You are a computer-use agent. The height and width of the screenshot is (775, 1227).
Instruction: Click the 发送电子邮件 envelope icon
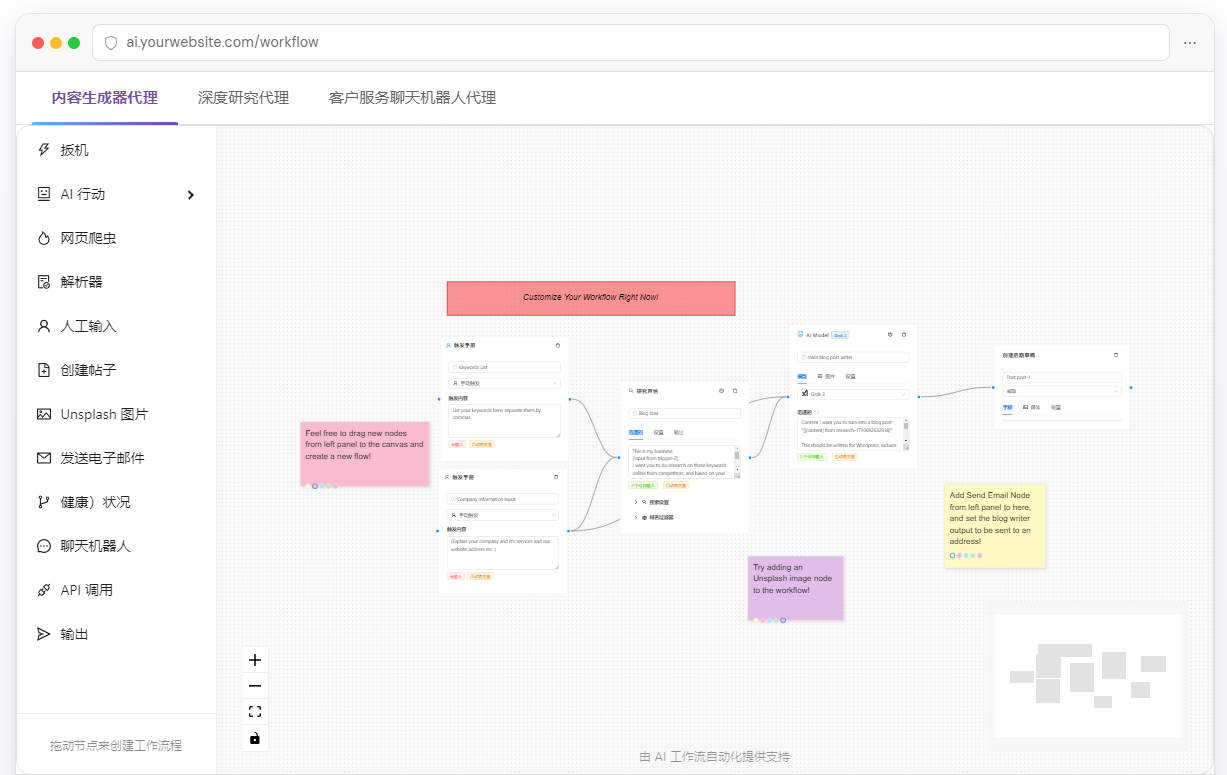43,458
